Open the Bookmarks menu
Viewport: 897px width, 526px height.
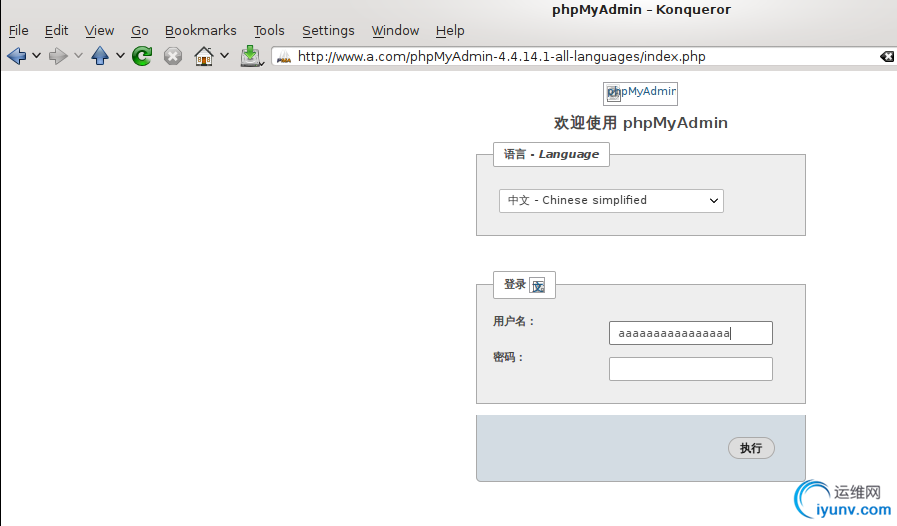coord(201,31)
